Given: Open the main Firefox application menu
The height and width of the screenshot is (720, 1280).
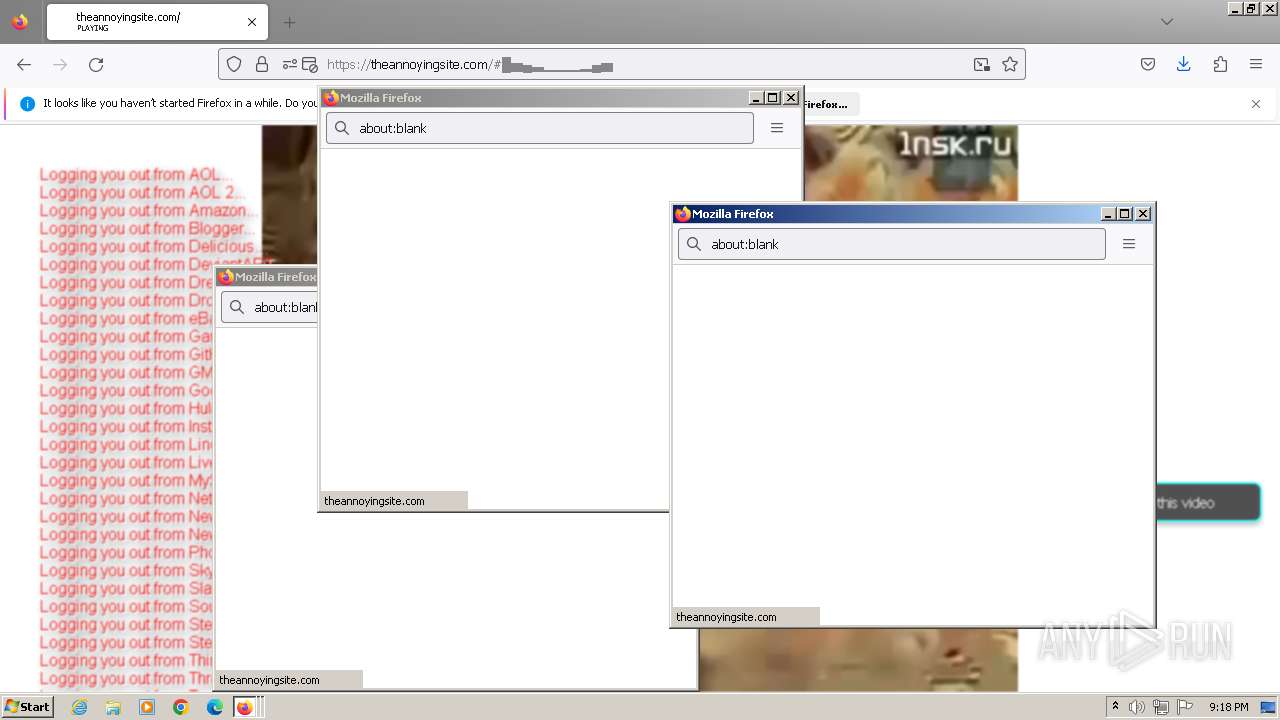Looking at the screenshot, I should tap(1256, 64).
